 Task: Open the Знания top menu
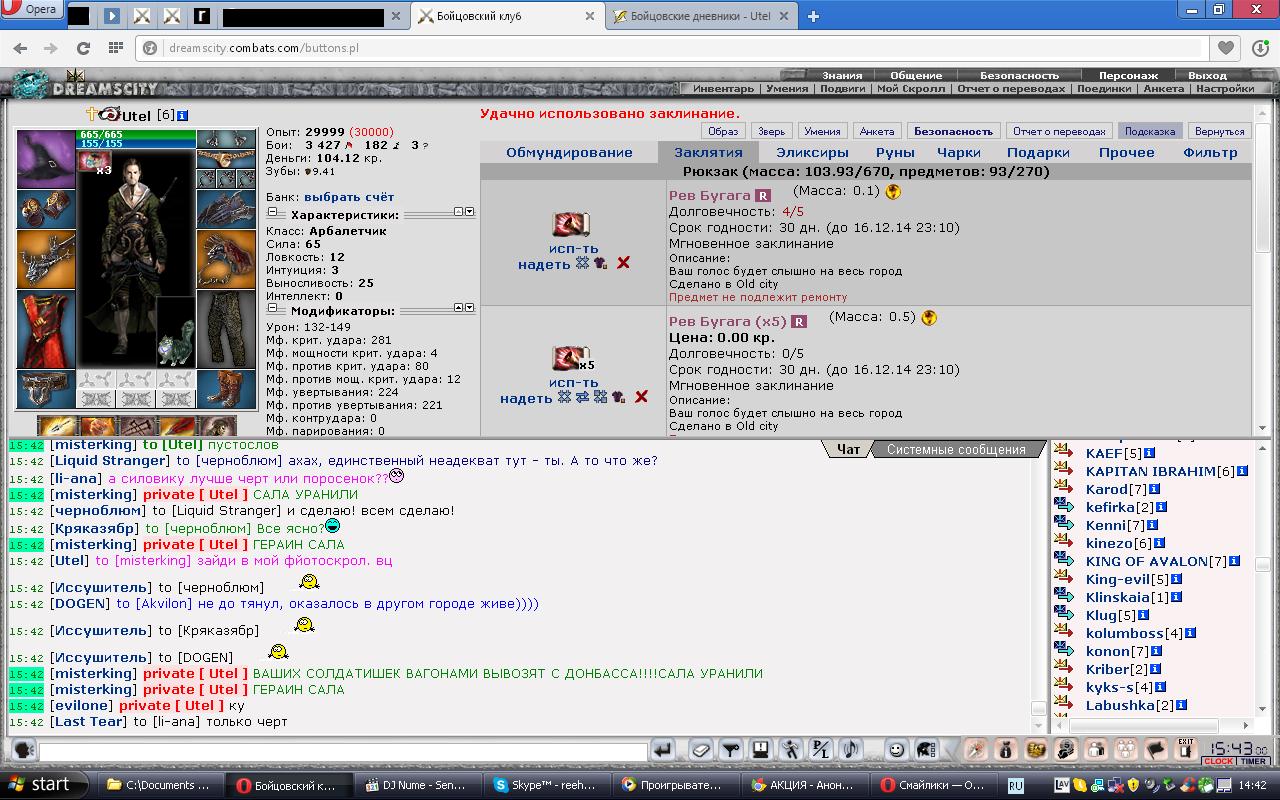click(x=842, y=75)
